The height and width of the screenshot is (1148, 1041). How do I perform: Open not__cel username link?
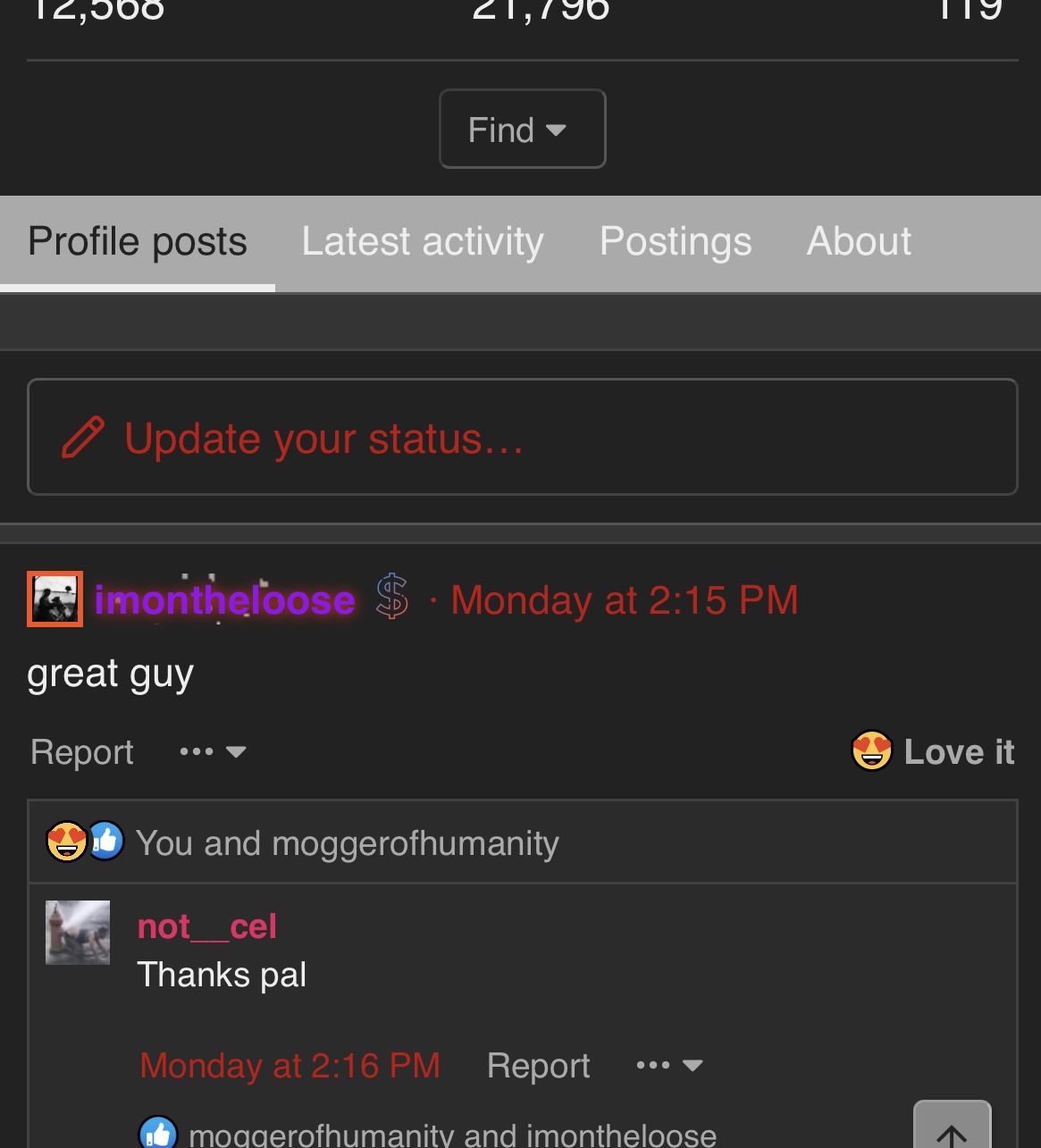pyautogui.click(x=207, y=927)
